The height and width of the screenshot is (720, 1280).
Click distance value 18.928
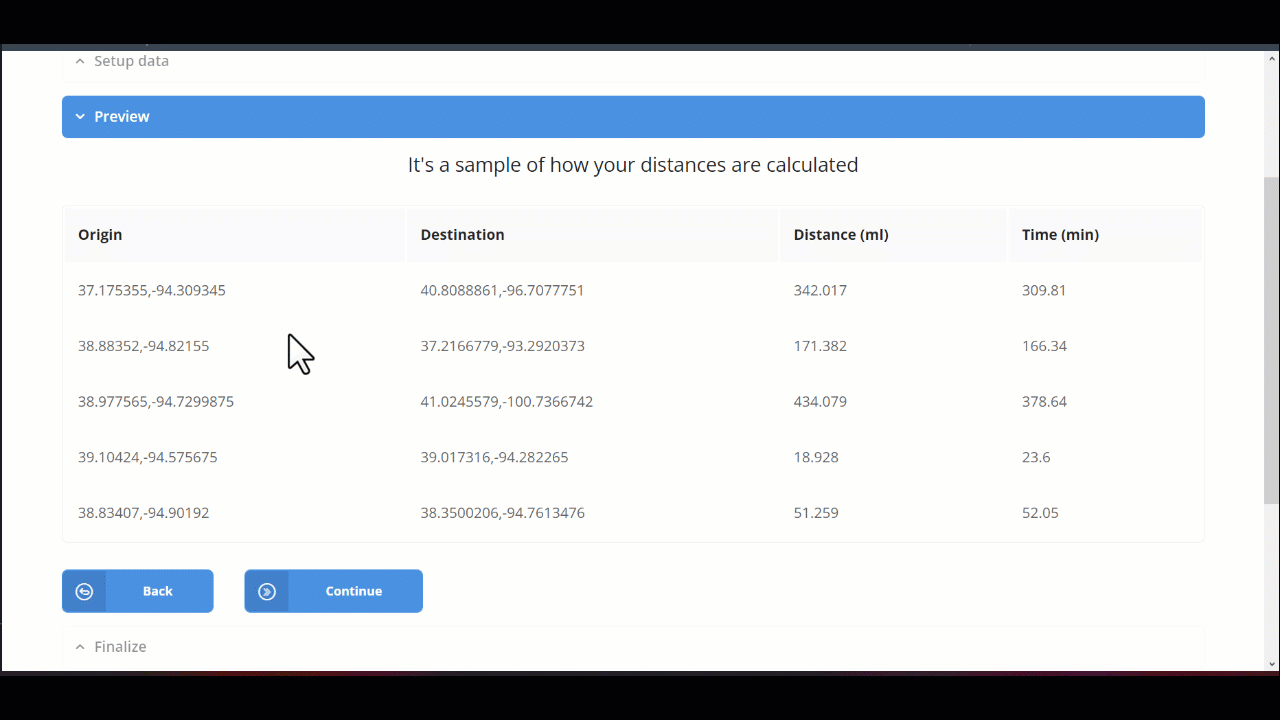(816, 457)
